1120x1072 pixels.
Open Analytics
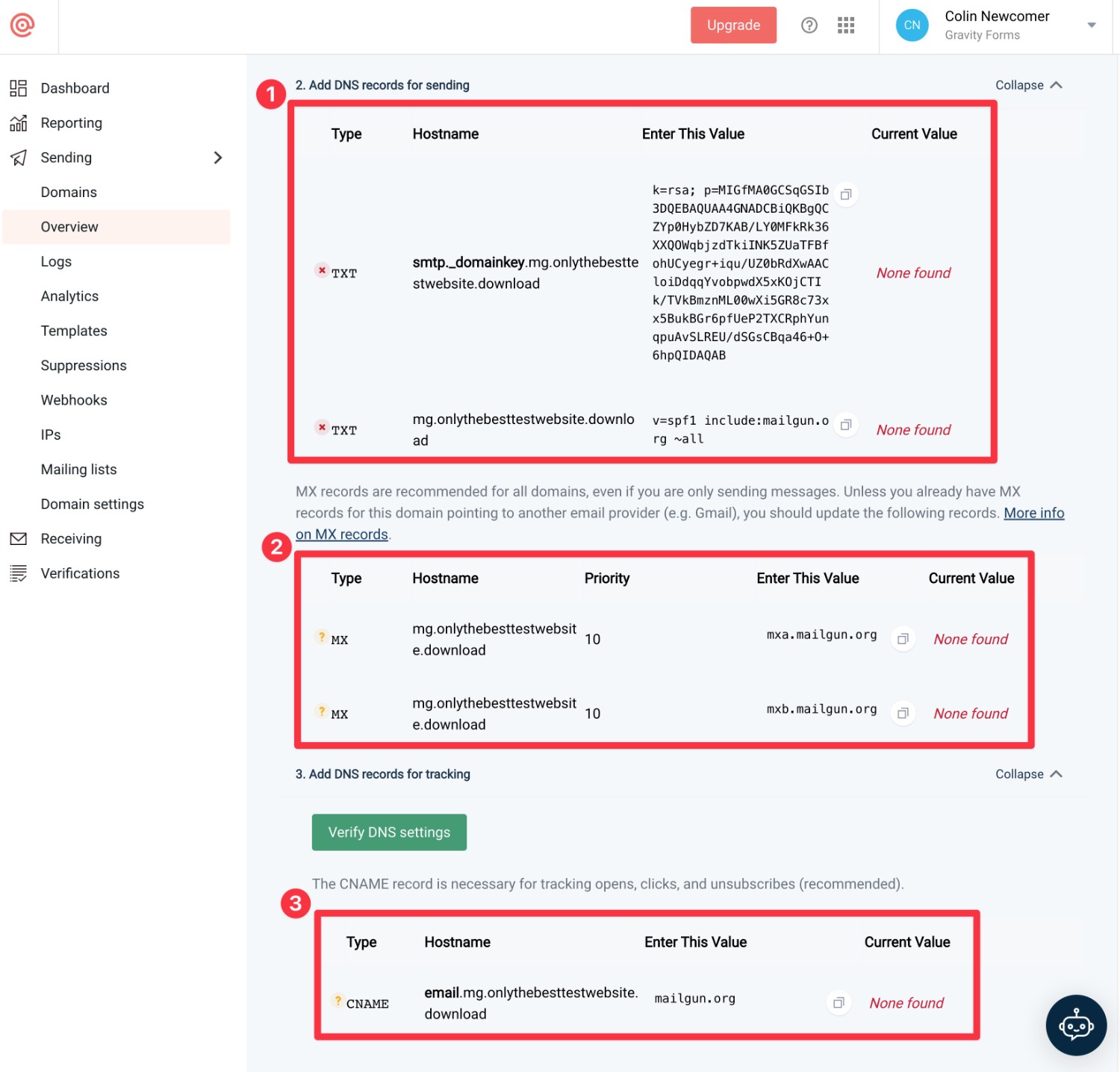(x=69, y=296)
